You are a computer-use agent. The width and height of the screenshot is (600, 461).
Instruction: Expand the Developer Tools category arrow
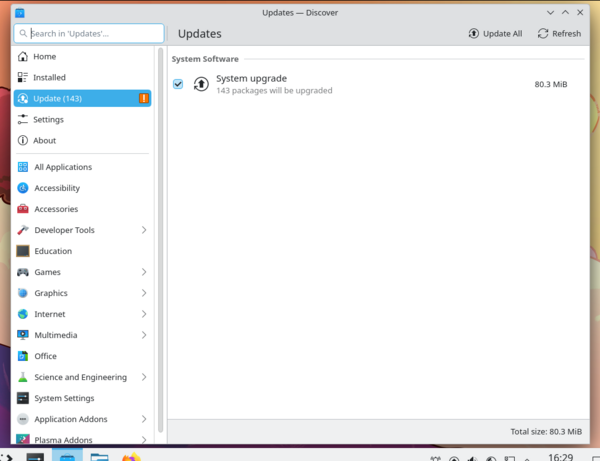[144, 230]
